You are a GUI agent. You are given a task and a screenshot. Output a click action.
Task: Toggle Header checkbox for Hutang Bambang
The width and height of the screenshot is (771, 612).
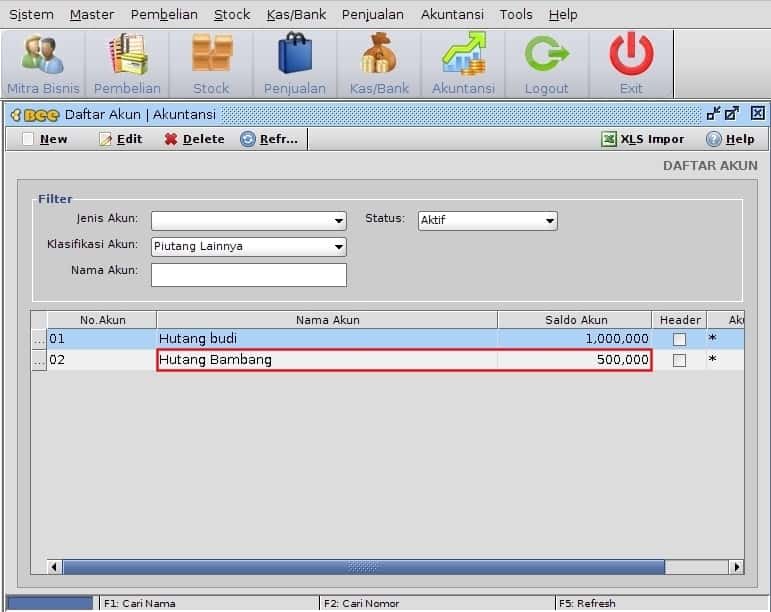[x=679, y=360]
